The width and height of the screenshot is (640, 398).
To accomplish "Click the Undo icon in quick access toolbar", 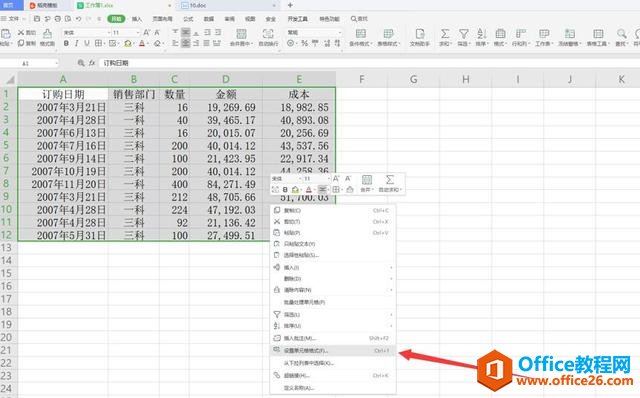I will pos(78,19).
